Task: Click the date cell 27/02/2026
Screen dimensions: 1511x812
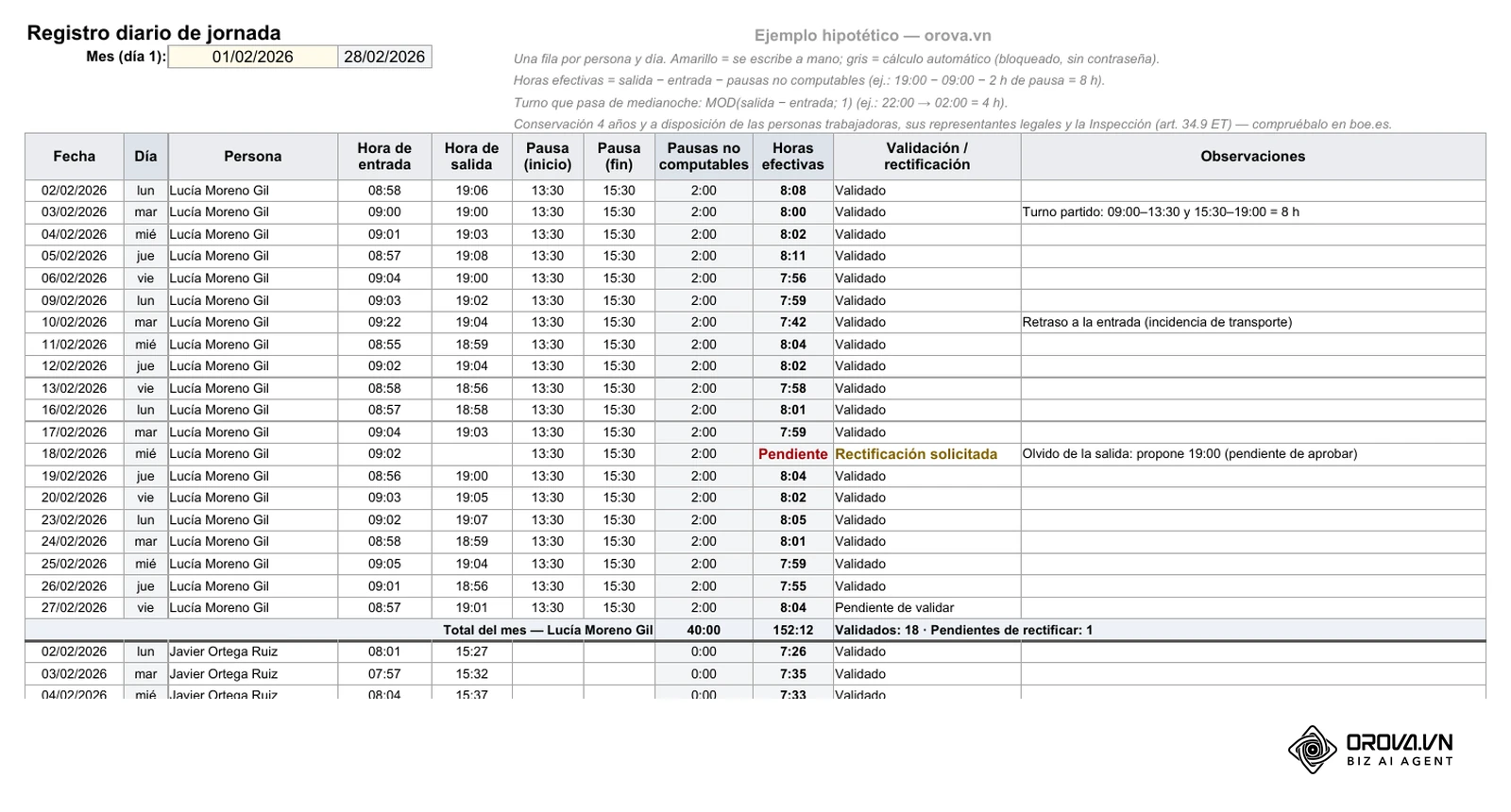Action: (x=75, y=608)
